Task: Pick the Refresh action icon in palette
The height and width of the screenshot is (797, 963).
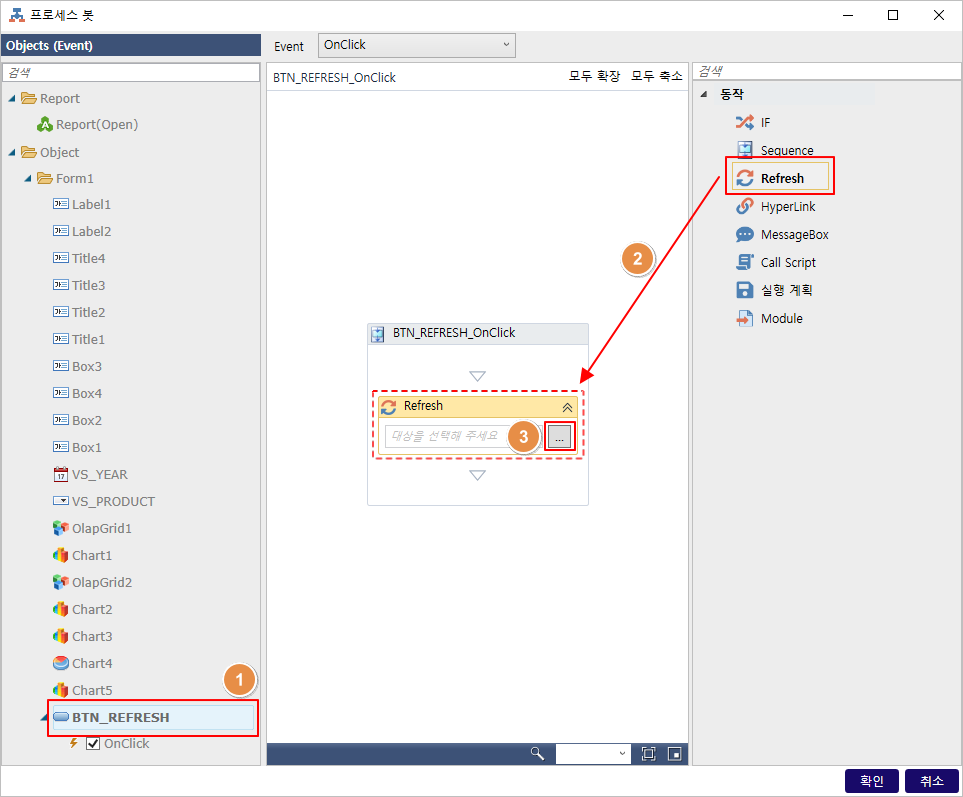Action: 744,178
